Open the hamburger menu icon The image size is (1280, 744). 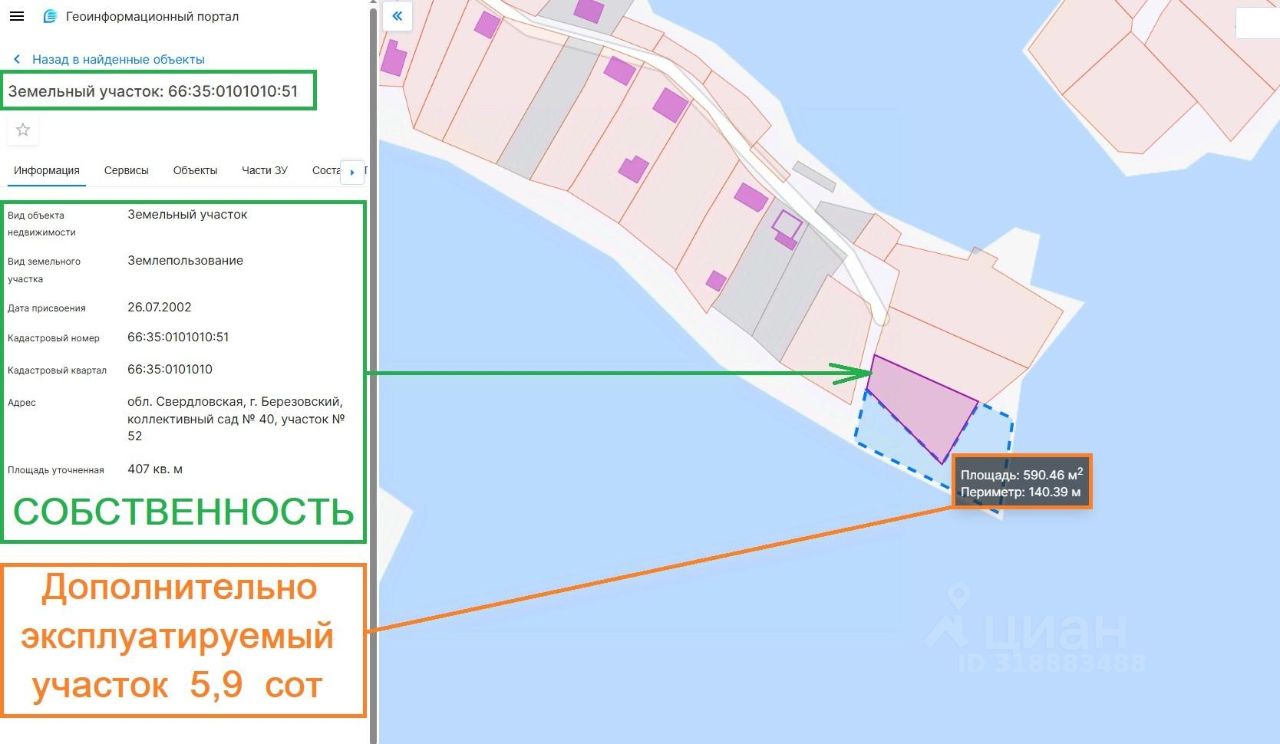[16, 17]
